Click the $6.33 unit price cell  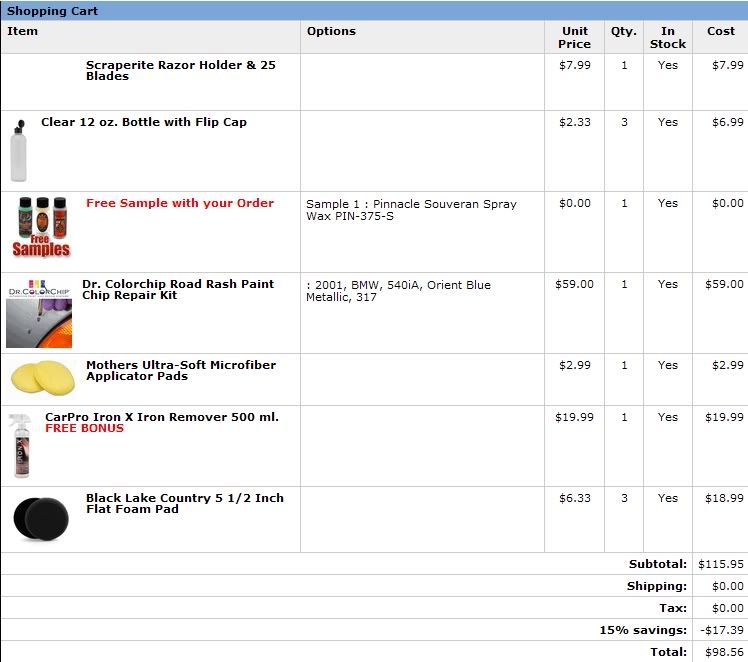(x=575, y=498)
